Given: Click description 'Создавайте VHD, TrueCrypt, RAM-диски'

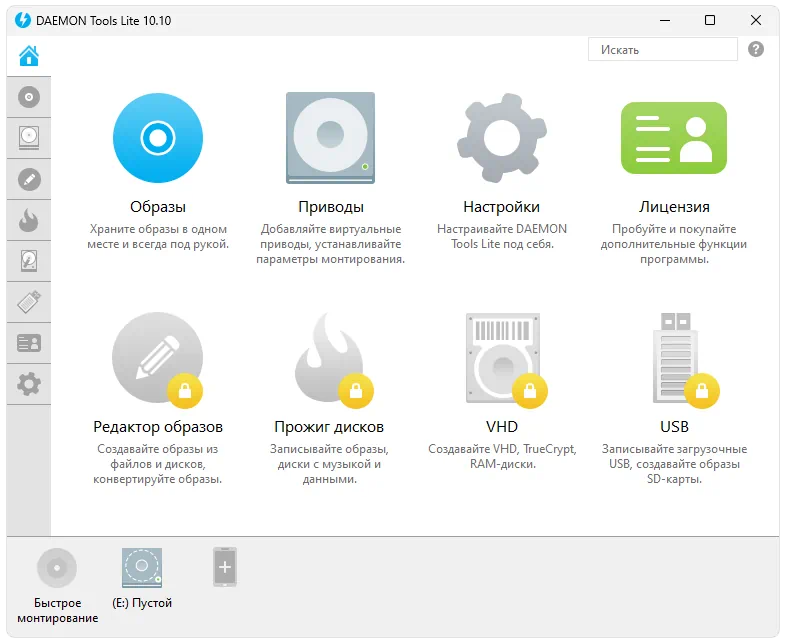Looking at the screenshot, I should point(502,456).
